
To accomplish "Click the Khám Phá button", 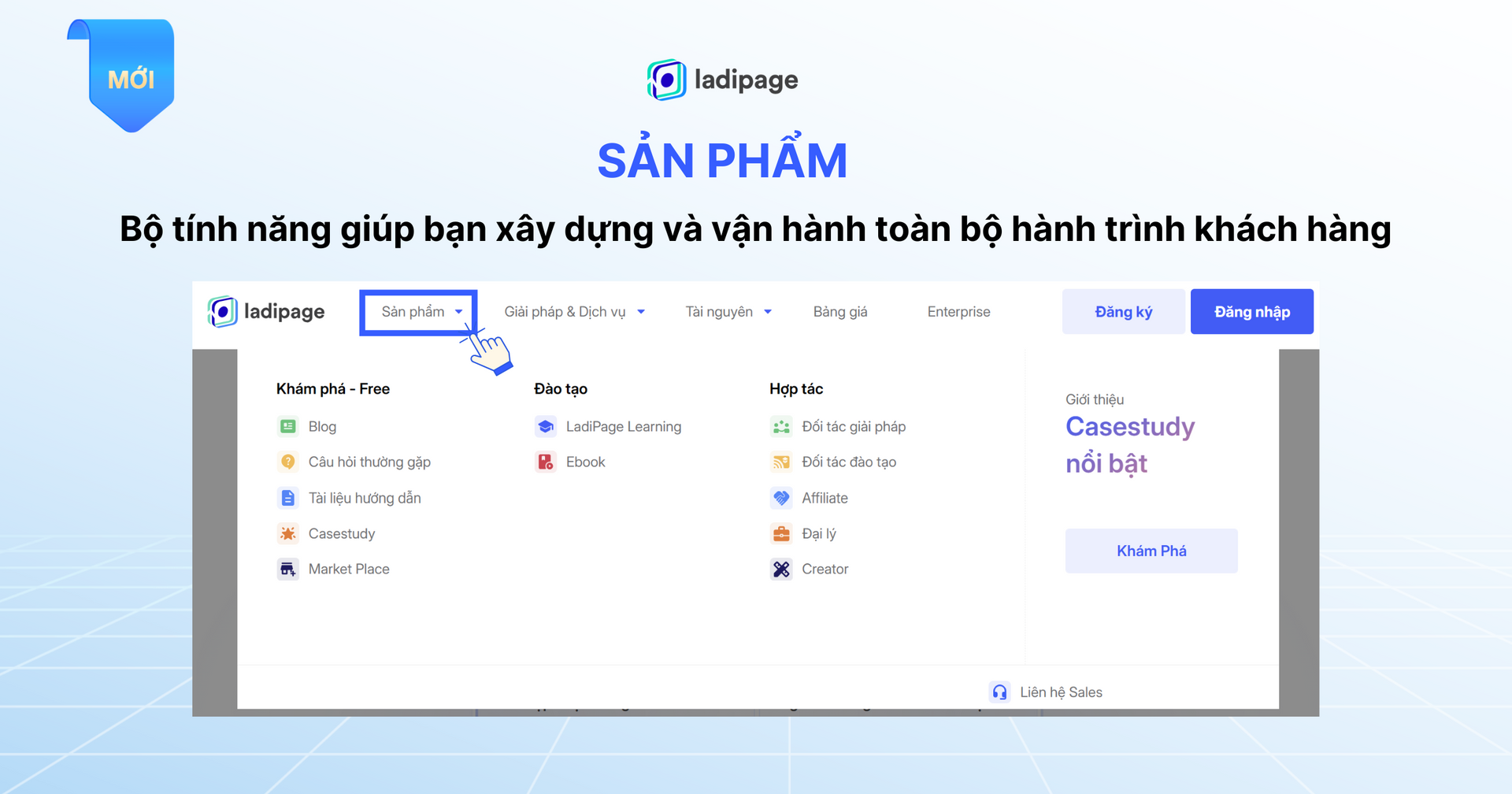I will click(x=1151, y=551).
